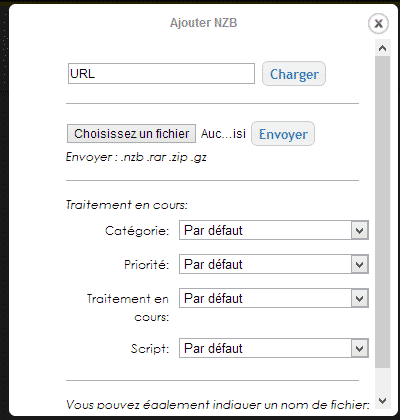
Task: Click the Catégorie field label
Action: point(137,231)
